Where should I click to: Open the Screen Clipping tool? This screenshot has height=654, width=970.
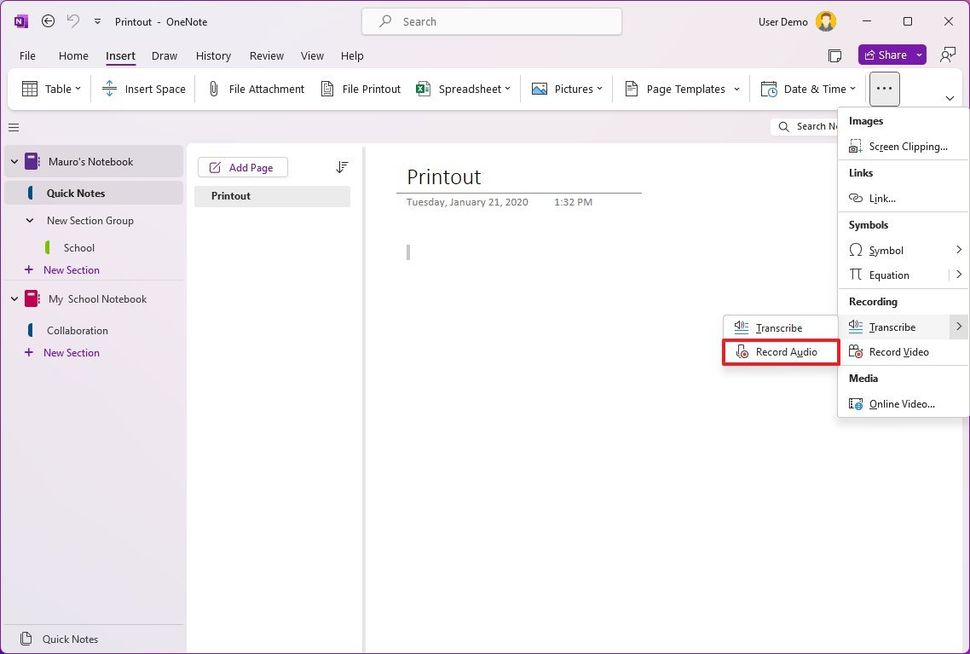[x=902, y=146]
